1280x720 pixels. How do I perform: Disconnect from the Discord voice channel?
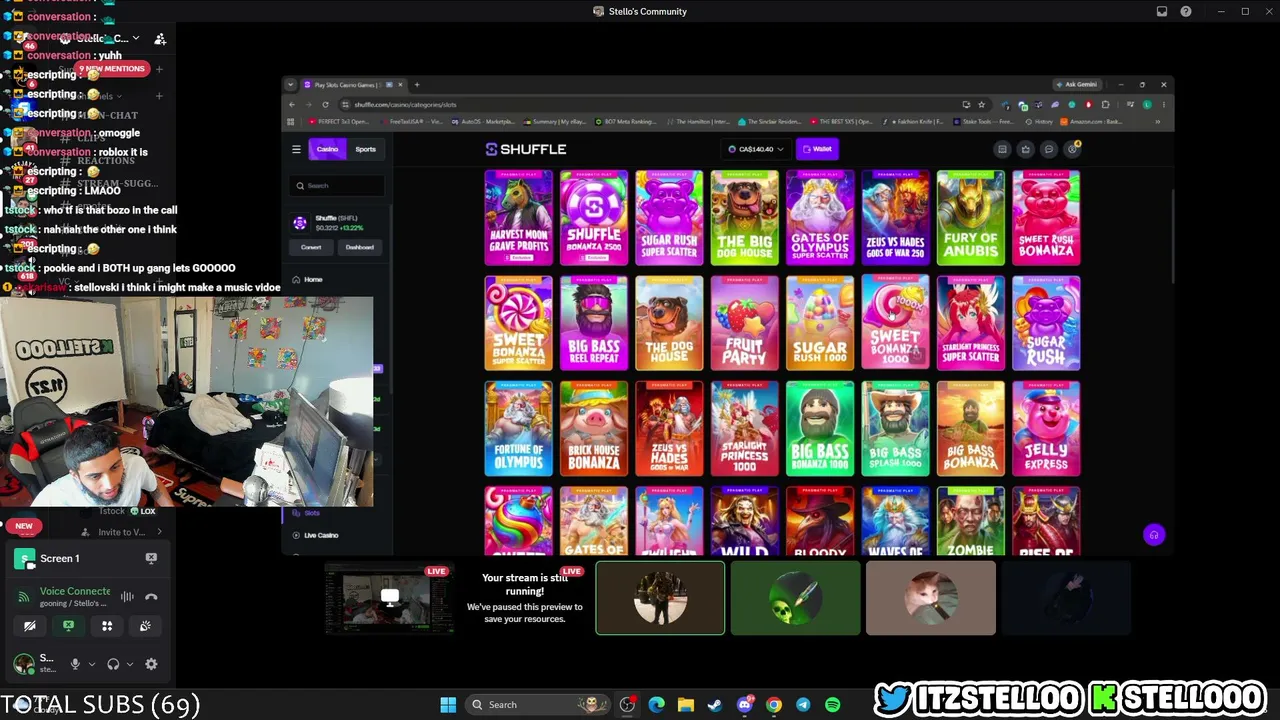click(151, 596)
